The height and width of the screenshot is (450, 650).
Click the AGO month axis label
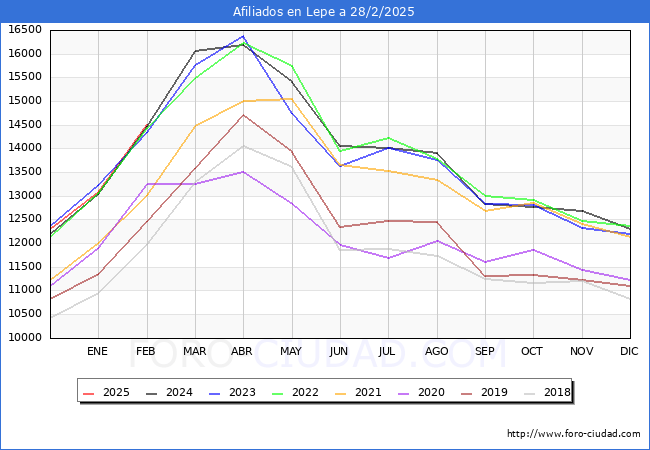click(437, 351)
